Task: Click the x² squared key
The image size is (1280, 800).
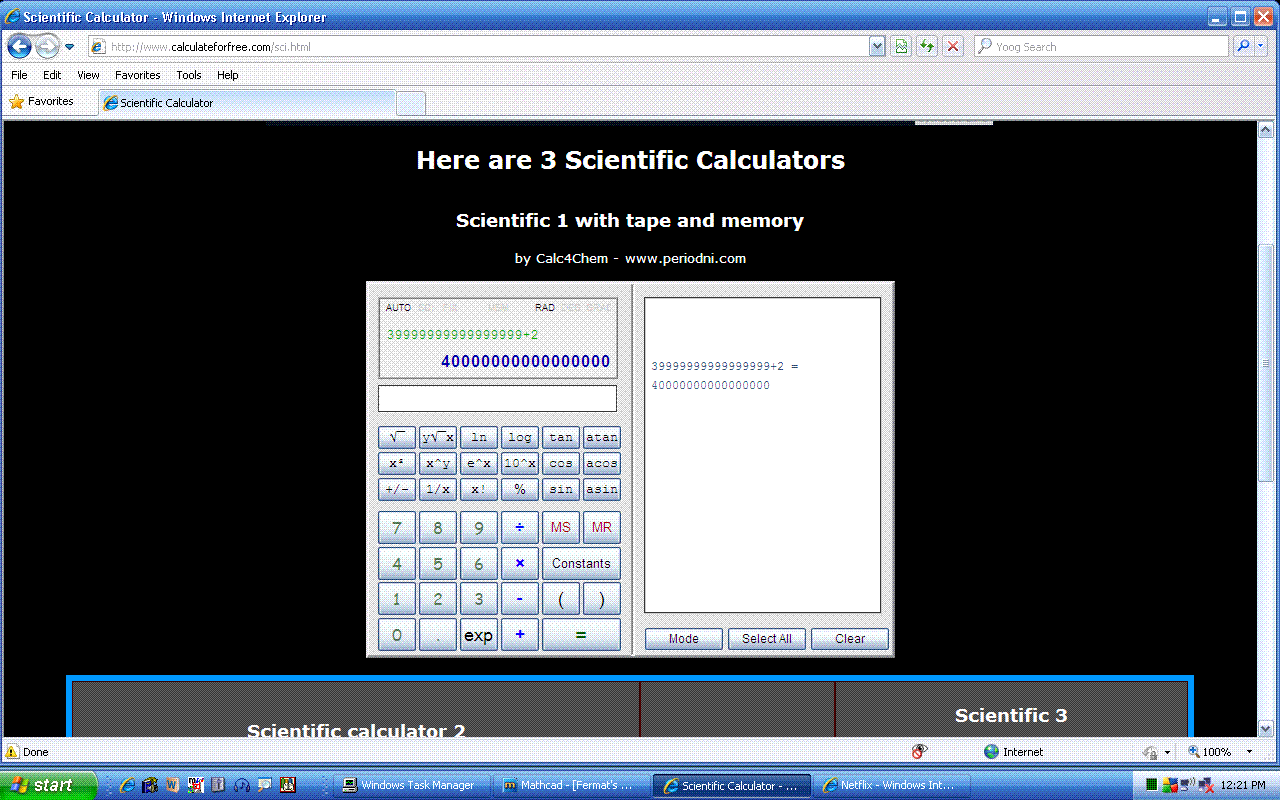Action: 397,463
